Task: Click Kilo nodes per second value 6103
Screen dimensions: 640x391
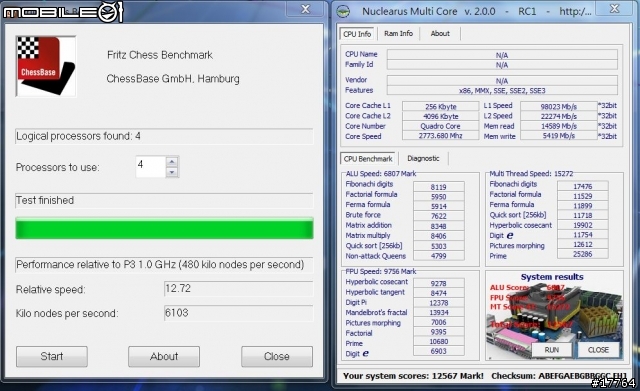Action: (238, 313)
